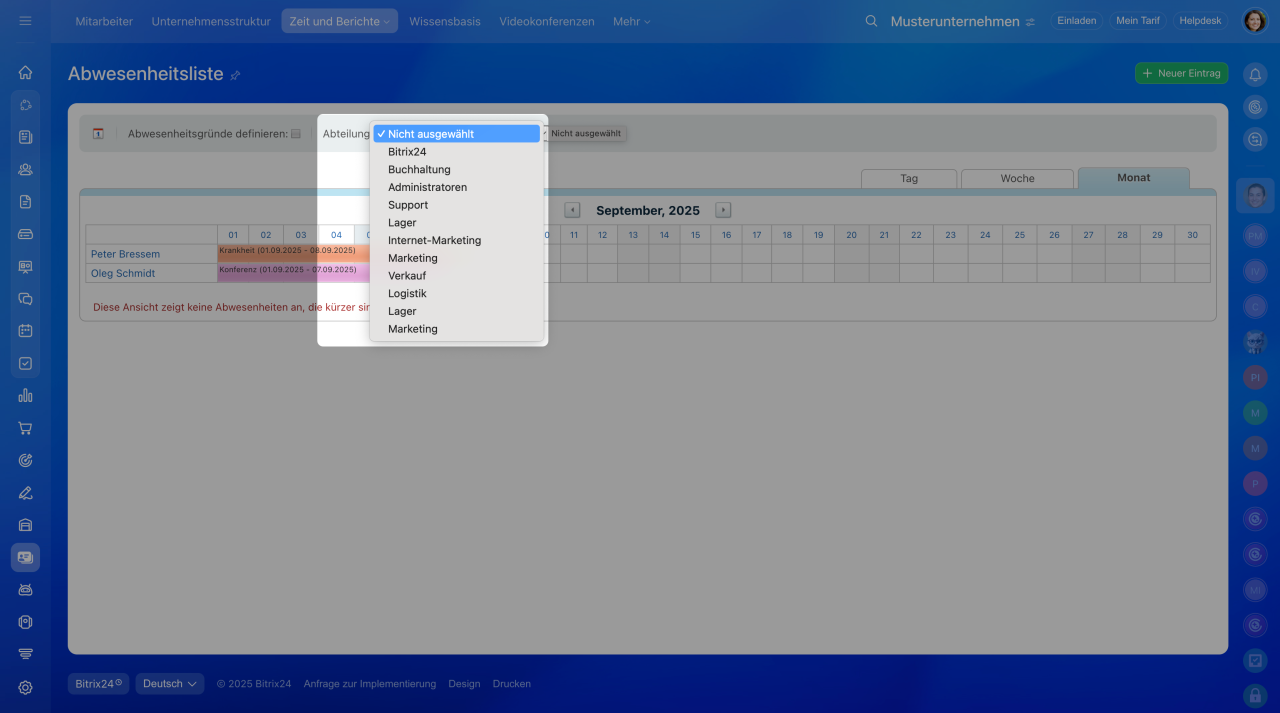Viewport: 1280px width, 713px height.
Task: Click the highlighted contact card sidebar icon
Action: tap(25, 557)
